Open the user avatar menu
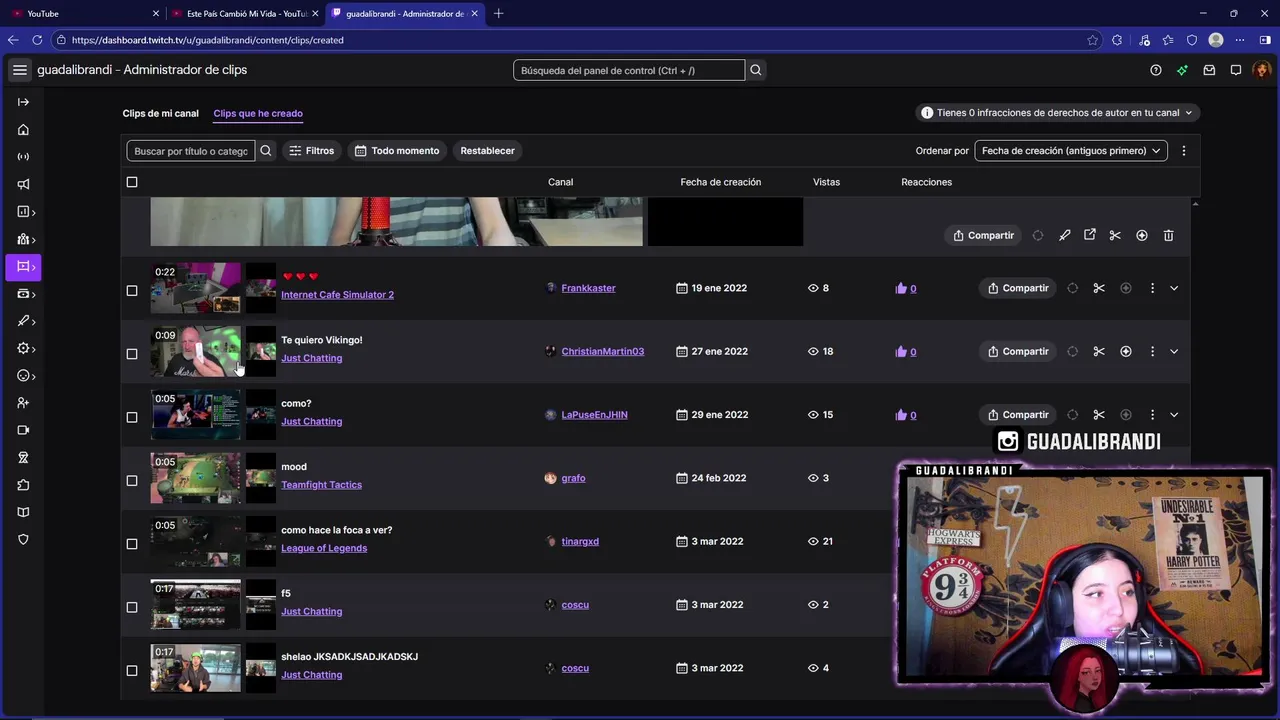Screen dimensions: 1280x720 [1262, 70]
